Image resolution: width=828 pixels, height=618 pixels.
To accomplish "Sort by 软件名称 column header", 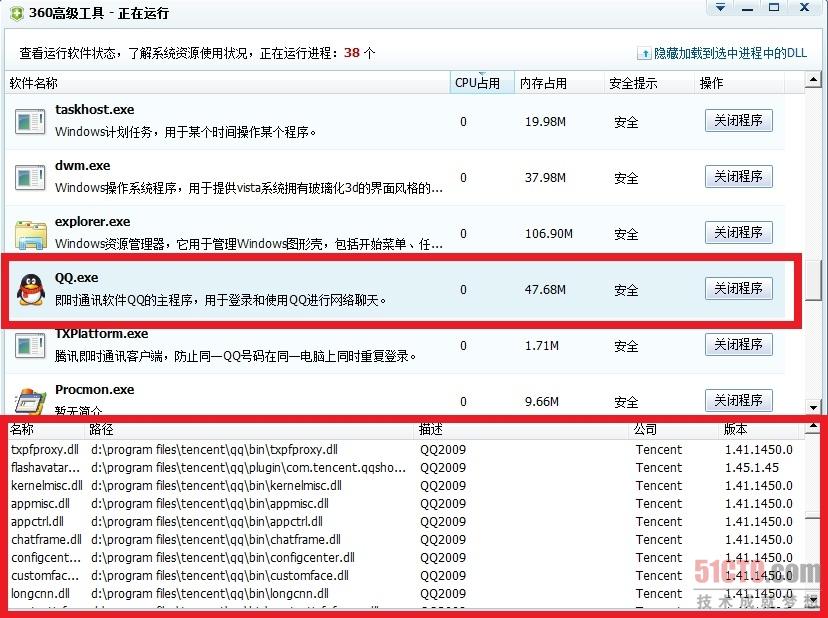I will coord(227,83).
